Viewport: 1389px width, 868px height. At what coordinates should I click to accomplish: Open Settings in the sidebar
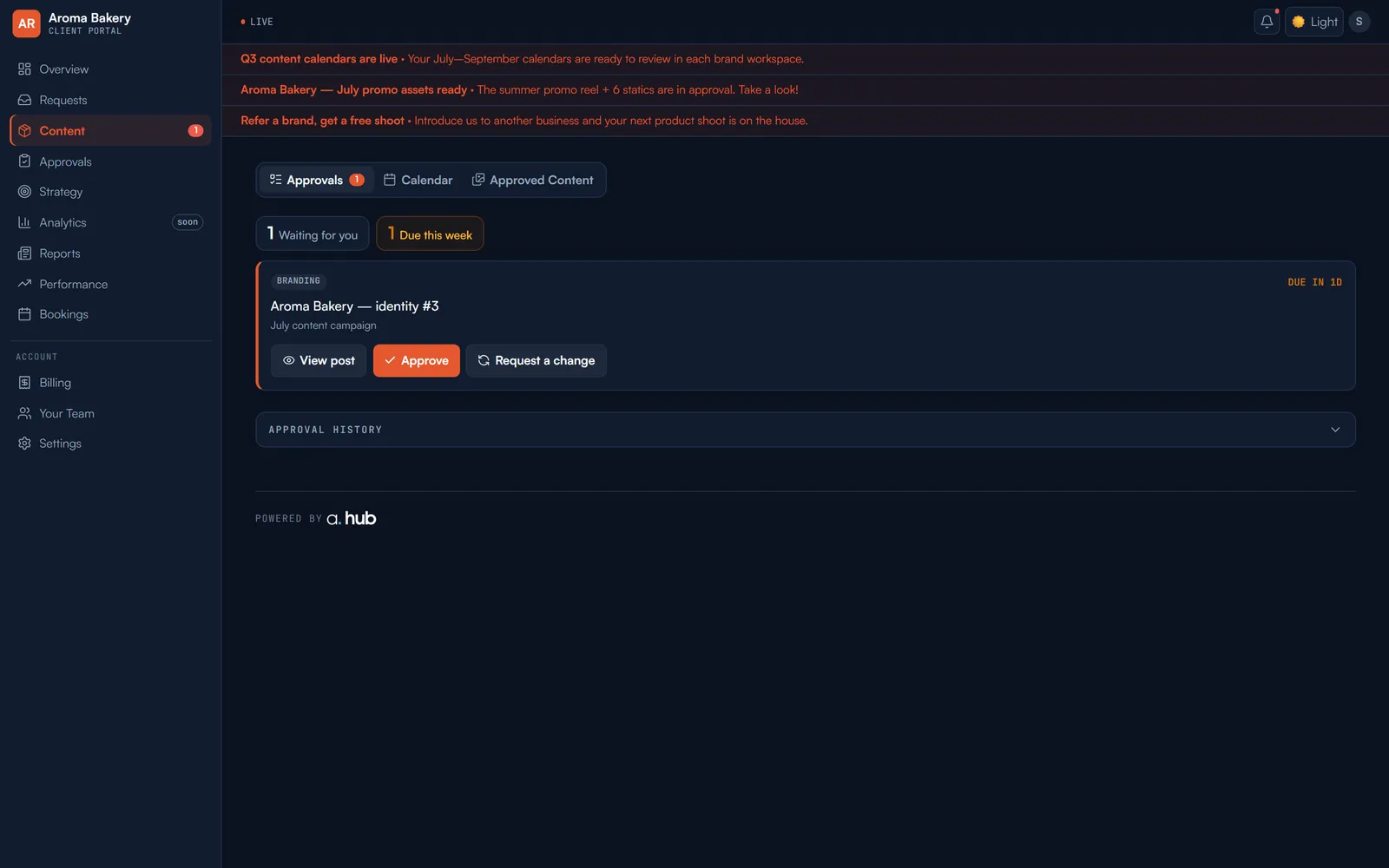point(110,444)
